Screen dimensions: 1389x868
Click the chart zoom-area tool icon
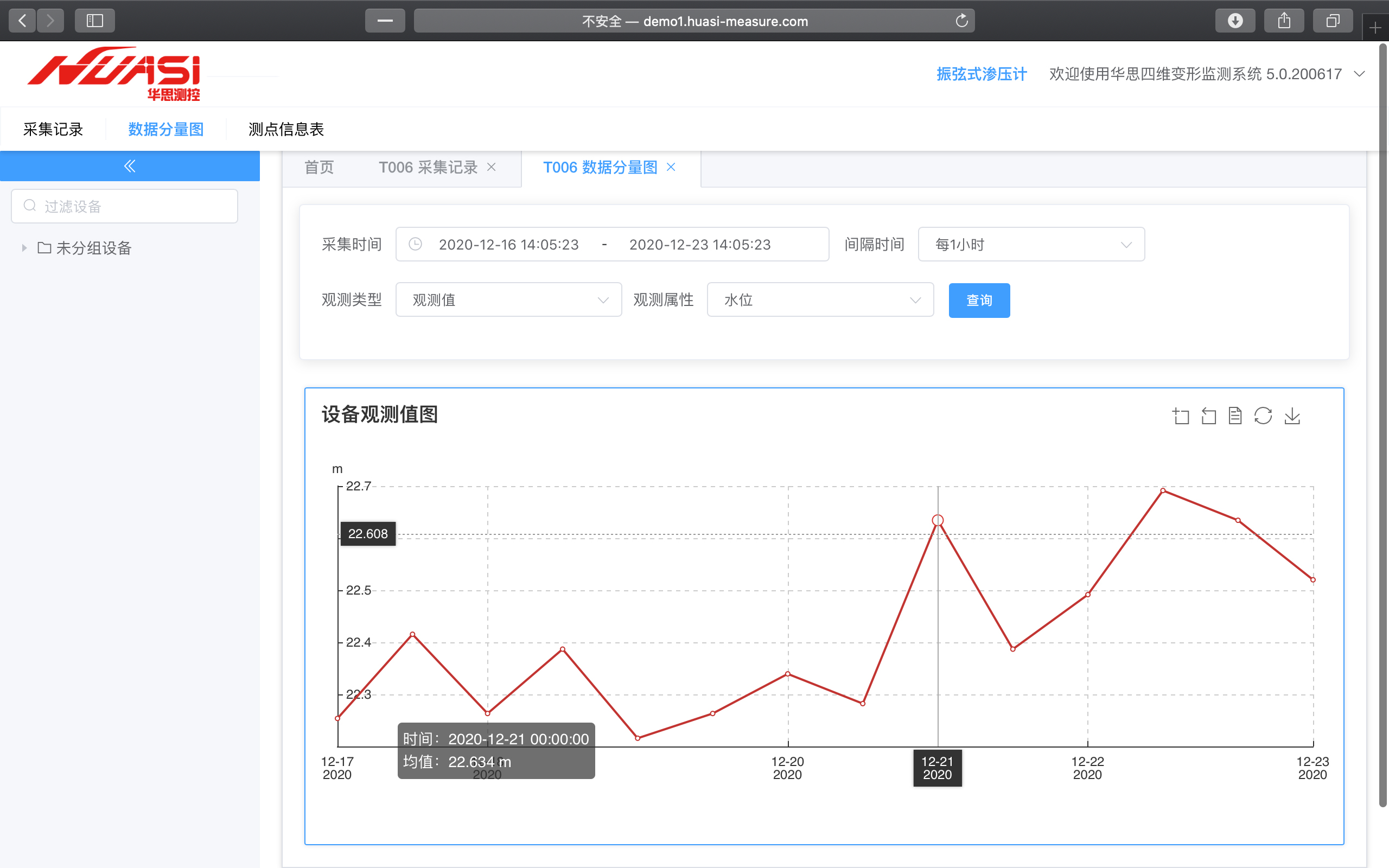[x=1181, y=416]
